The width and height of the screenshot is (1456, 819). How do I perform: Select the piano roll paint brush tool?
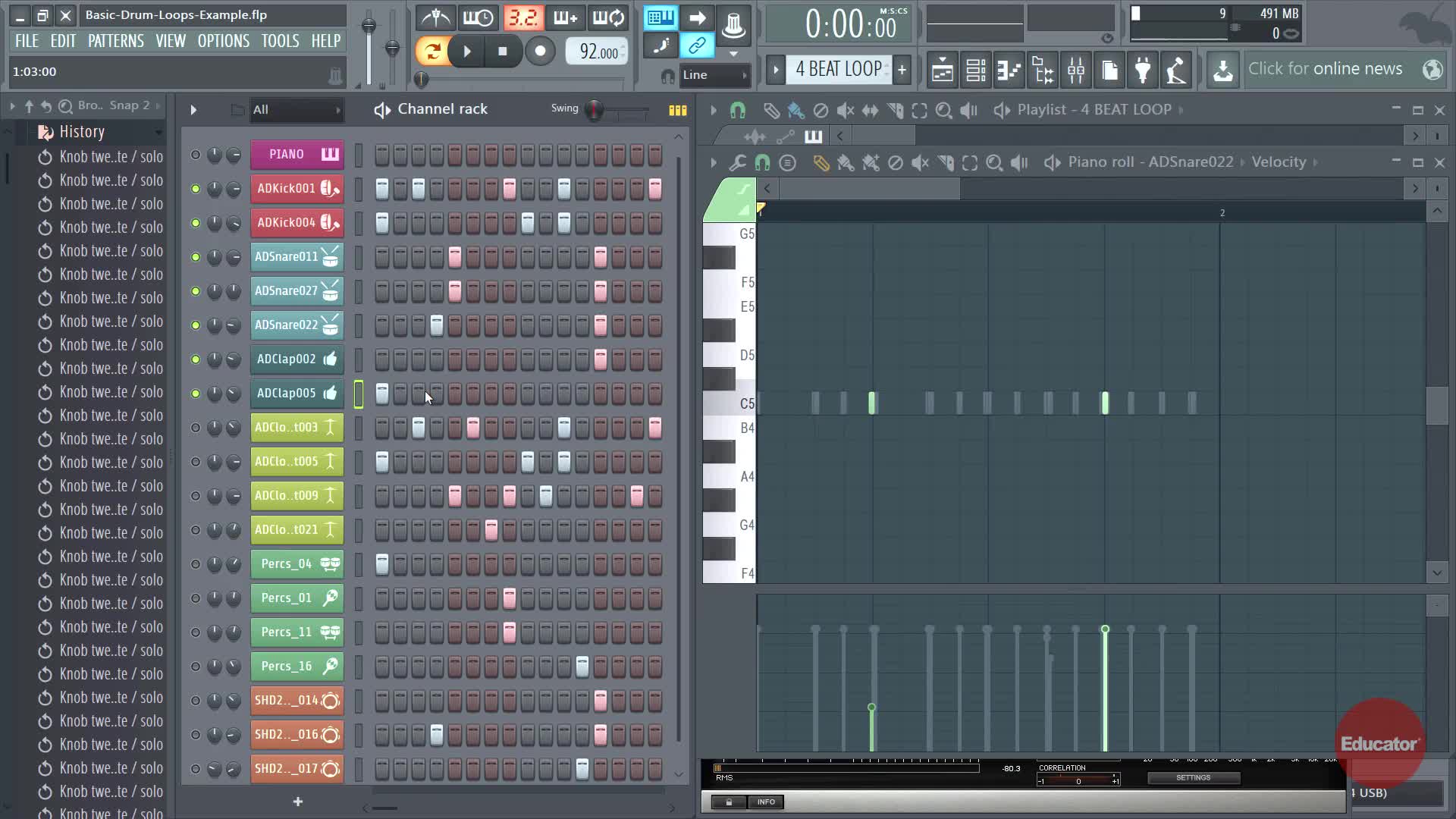(846, 162)
